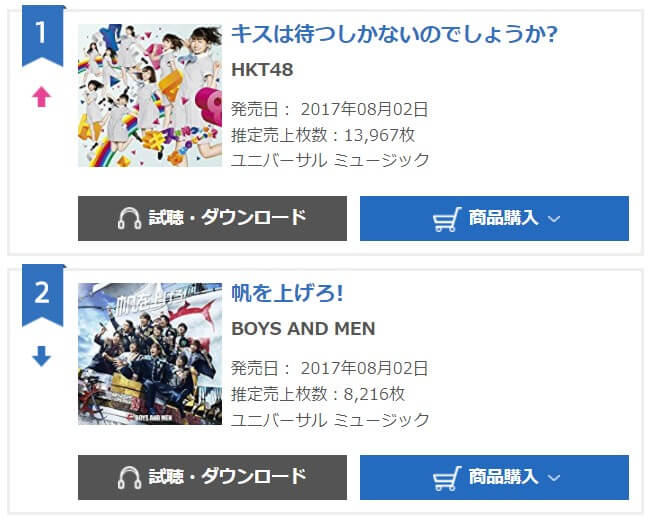Click the rank 1 blue ribbon badge
Screen dimensions: 650x519
[43, 36]
